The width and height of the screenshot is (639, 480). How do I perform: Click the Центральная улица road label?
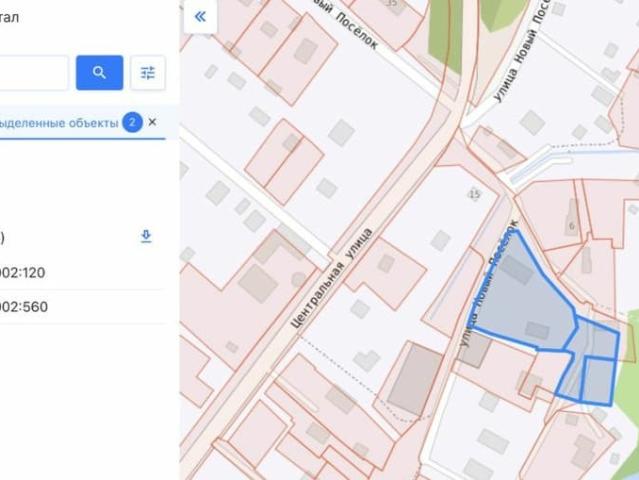332,278
